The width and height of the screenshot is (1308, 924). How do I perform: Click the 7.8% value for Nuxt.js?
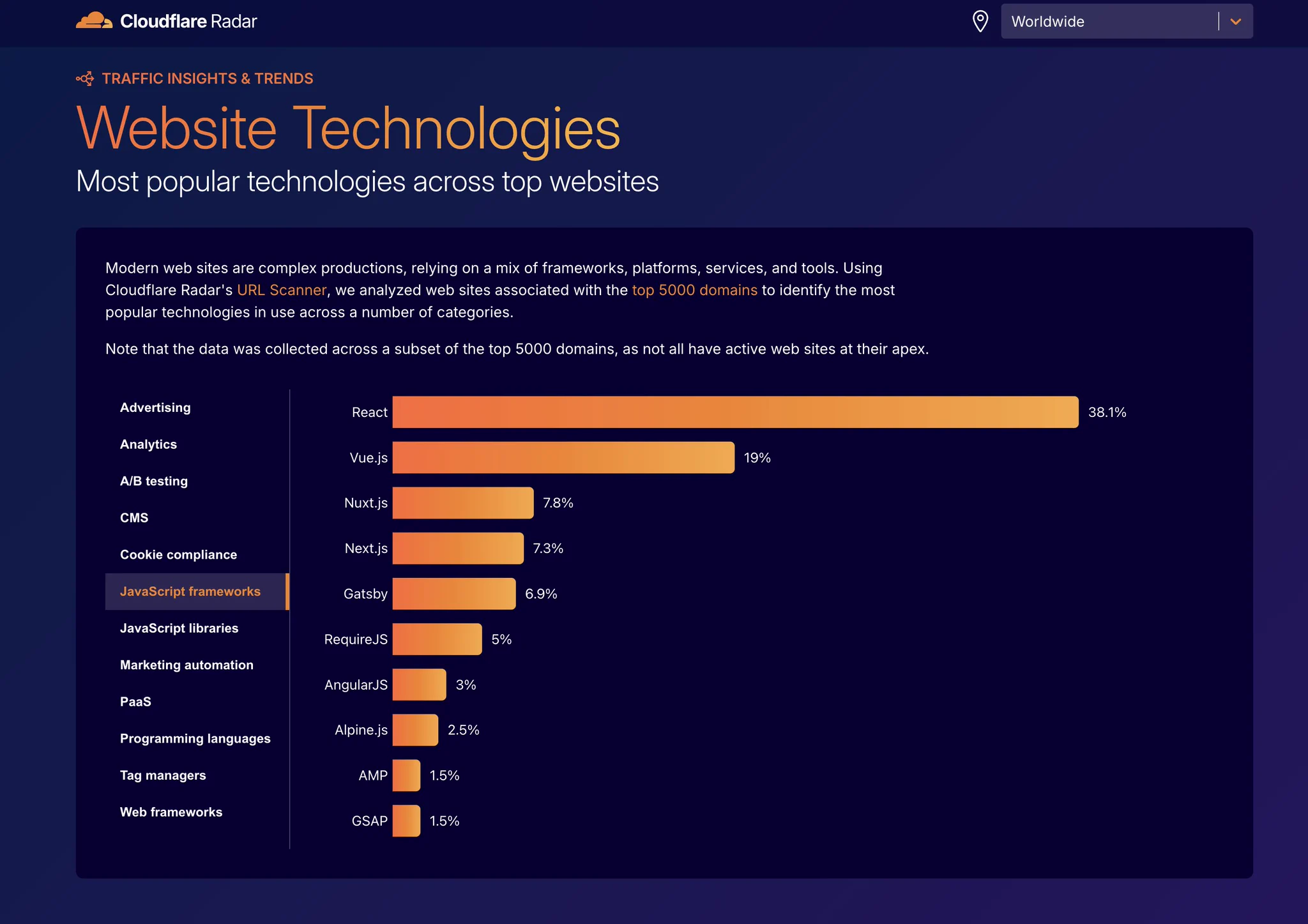(x=558, y=503)
